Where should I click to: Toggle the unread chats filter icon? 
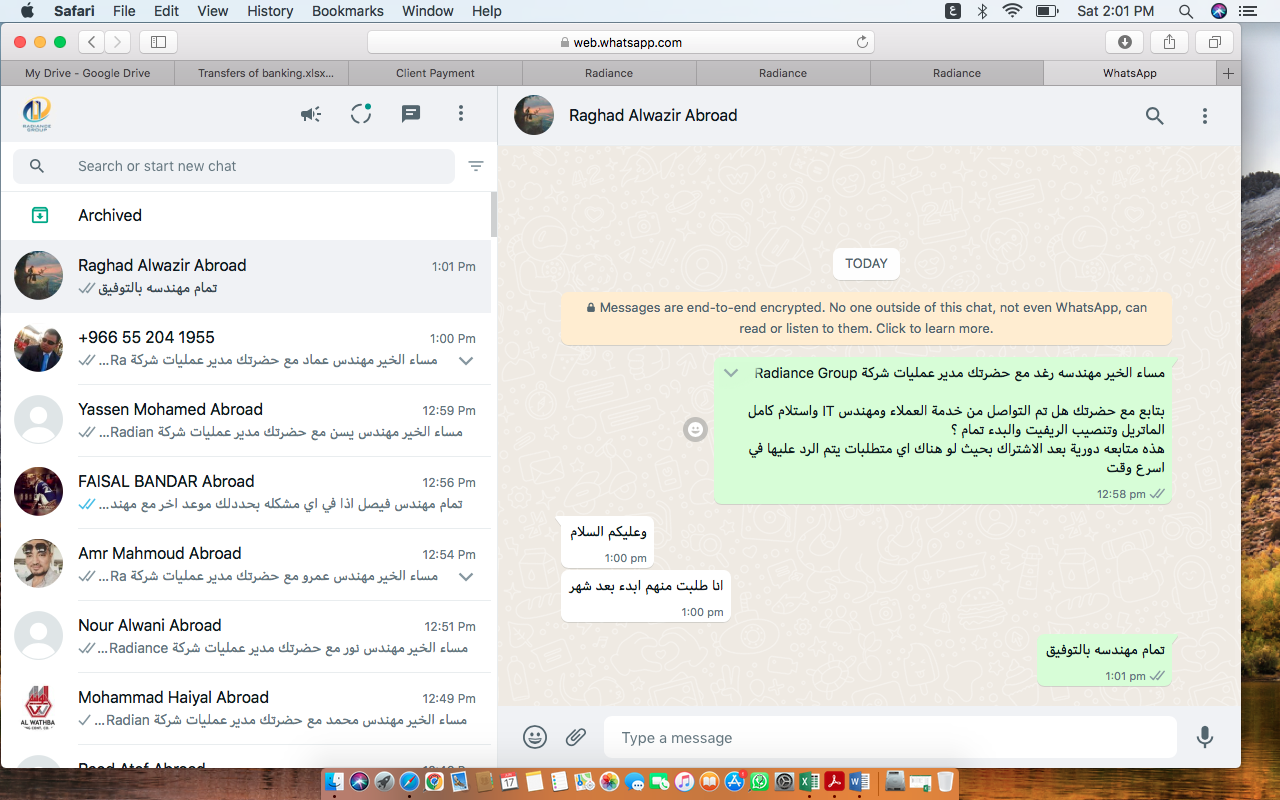(x=476, y=166)
